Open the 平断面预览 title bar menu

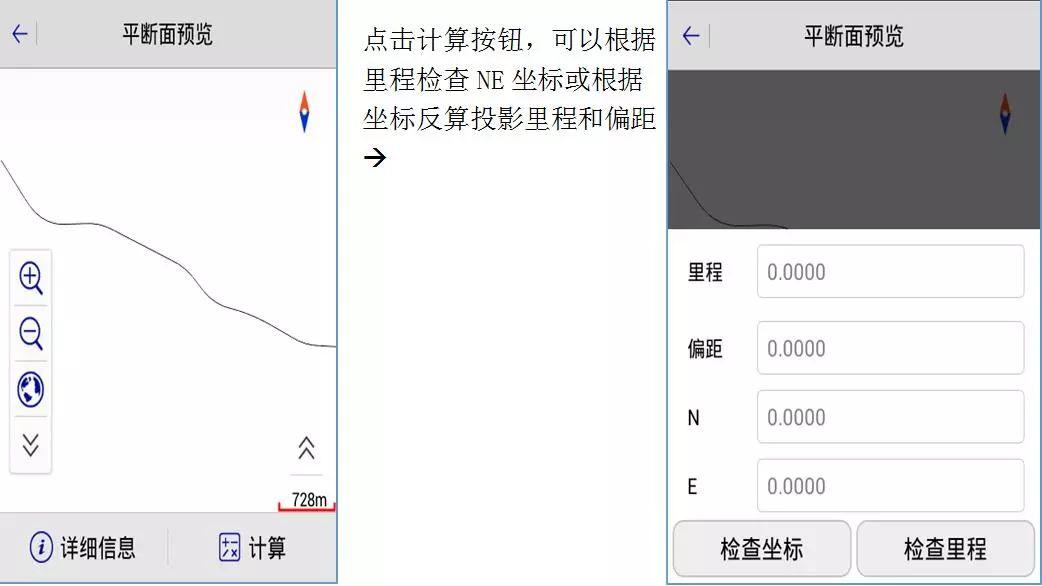pyautogui.click(x=167, y=30)
